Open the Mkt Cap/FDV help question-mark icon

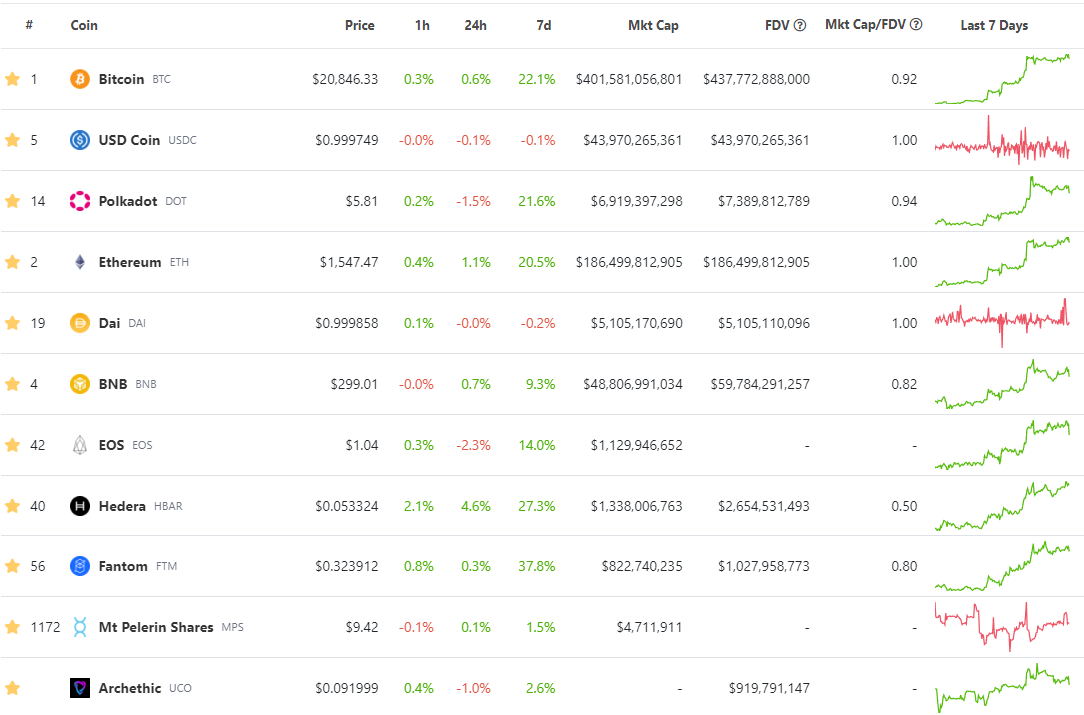tap(916, 24)
